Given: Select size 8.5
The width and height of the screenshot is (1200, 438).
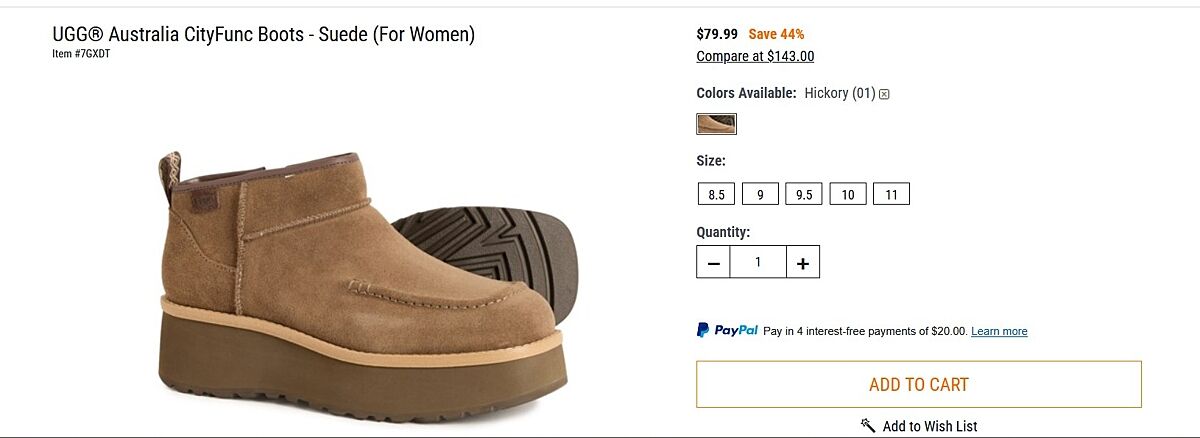Looking at the screenshot, I should pyautogui.click(x=716, y=194).
